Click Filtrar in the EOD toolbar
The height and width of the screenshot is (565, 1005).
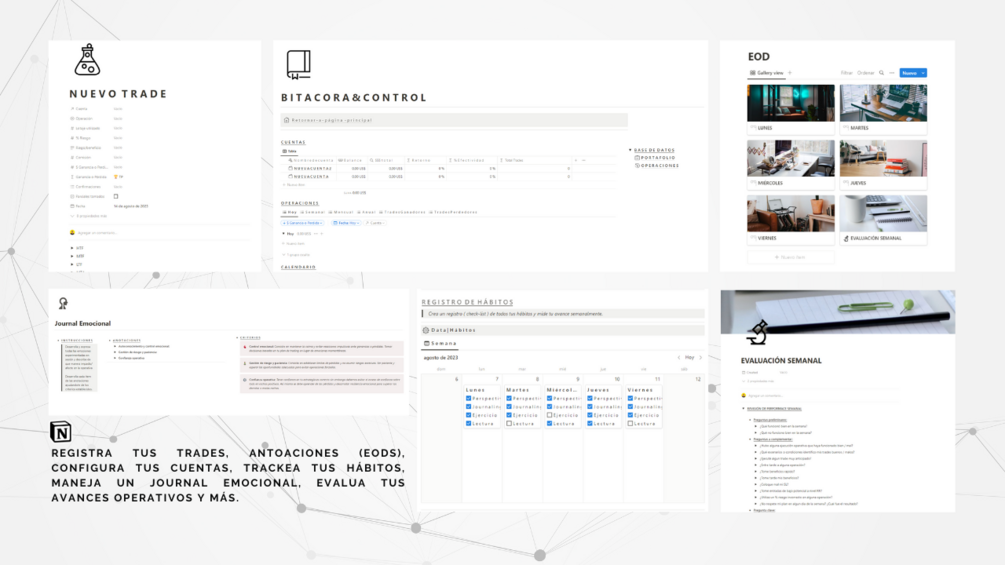847,73
